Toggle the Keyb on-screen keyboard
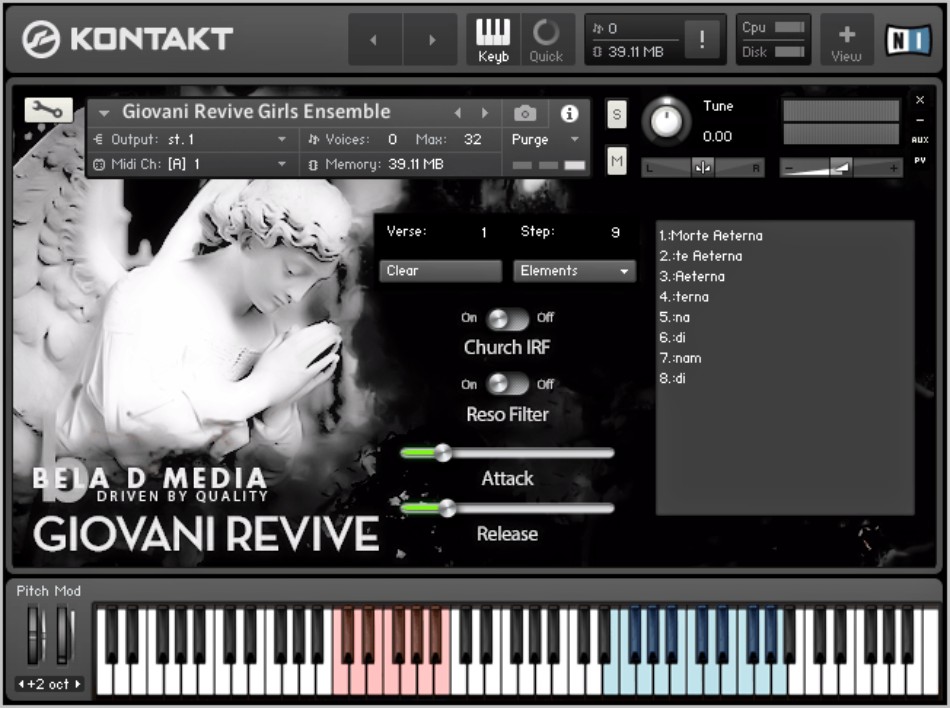 click(x=493, y=40)
